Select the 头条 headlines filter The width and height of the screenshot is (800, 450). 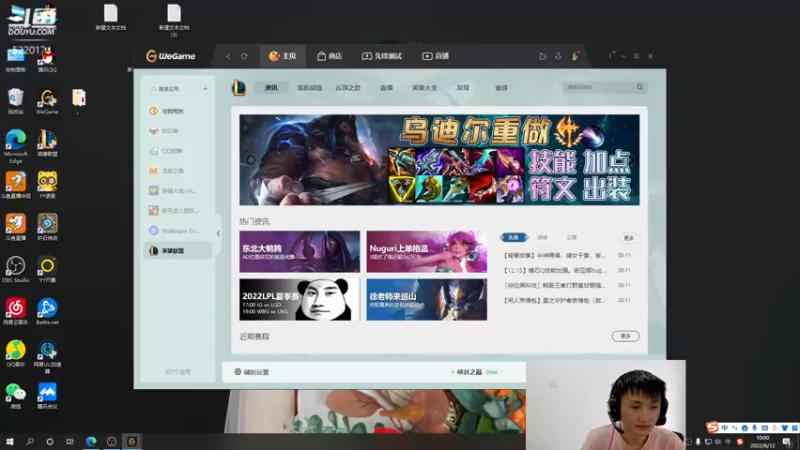click(514, 237)
